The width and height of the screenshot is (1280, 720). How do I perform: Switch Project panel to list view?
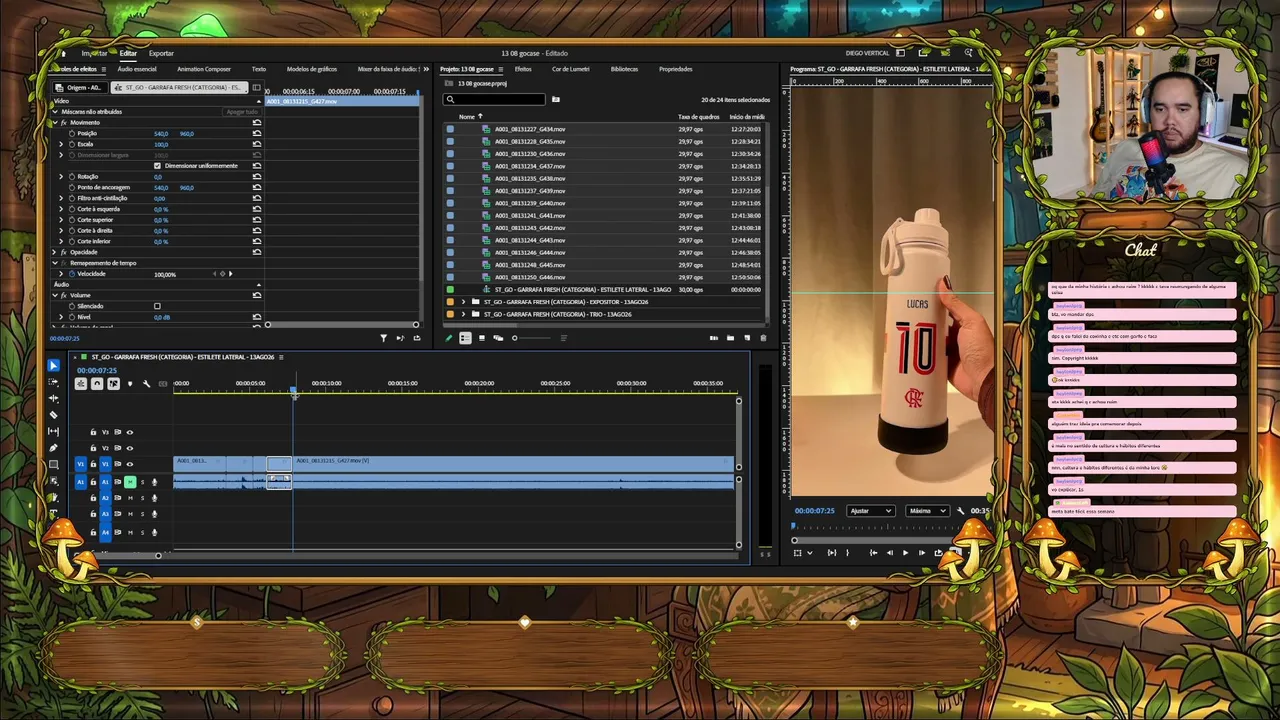pos(465,338)
